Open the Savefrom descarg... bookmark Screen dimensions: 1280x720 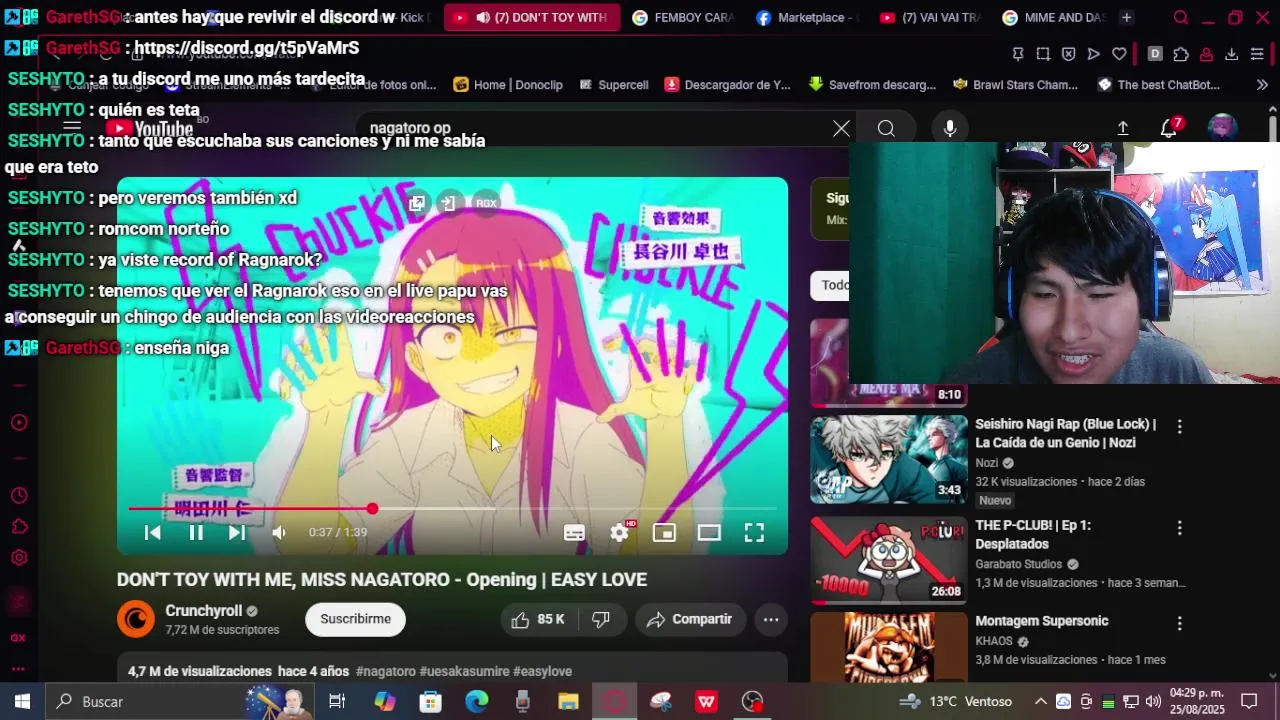pos(872,85)
